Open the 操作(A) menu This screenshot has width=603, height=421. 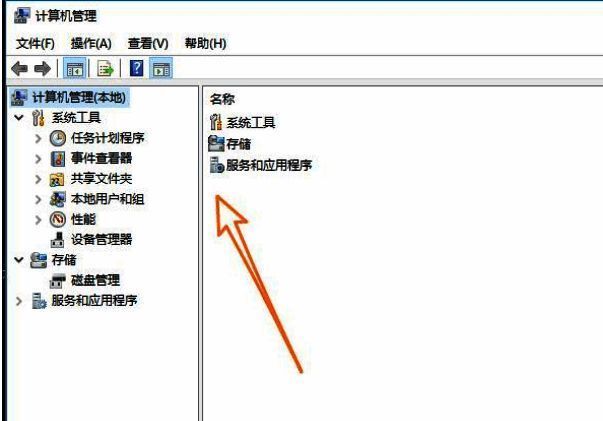pyautogui.click(x=91, y=43)
